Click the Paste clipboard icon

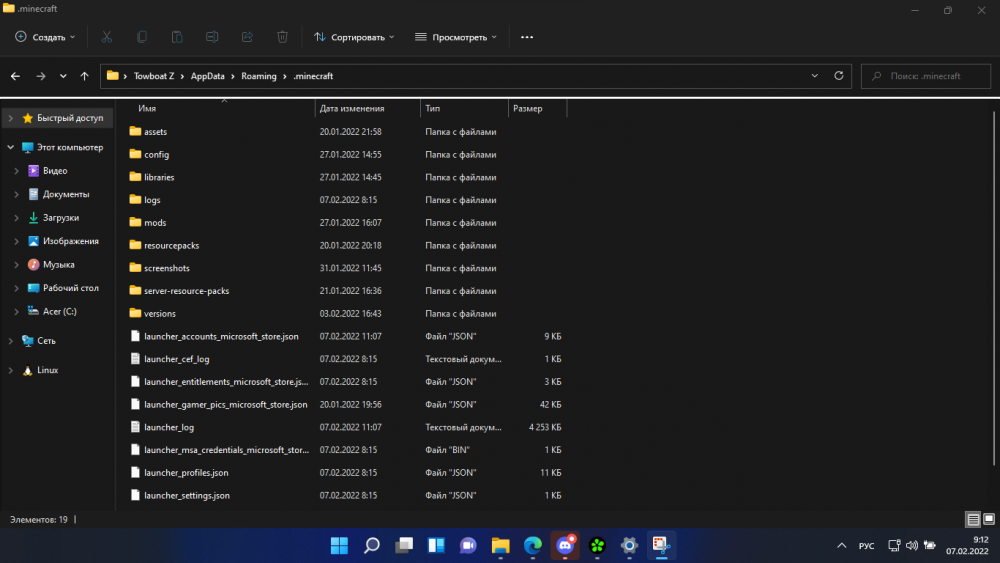click(177, 37)
